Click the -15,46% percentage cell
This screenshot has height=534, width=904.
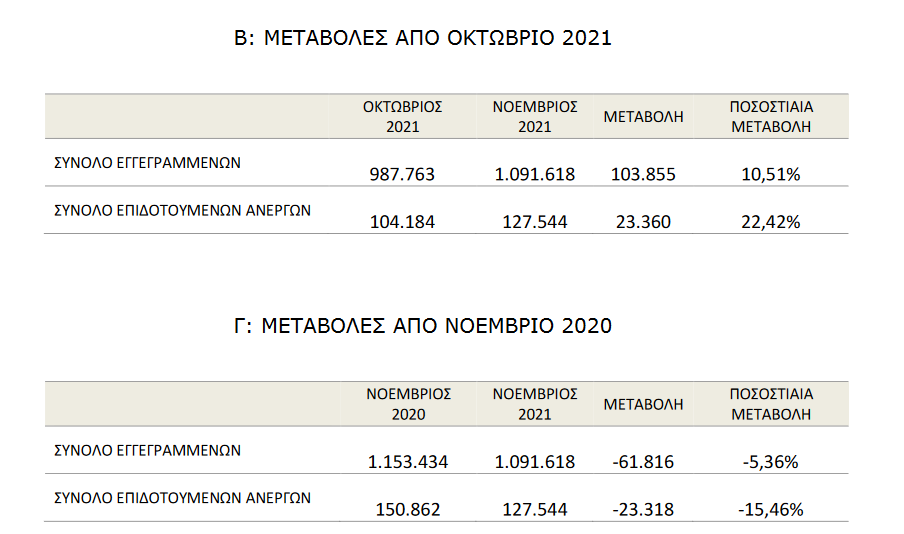tap(771, 510)
